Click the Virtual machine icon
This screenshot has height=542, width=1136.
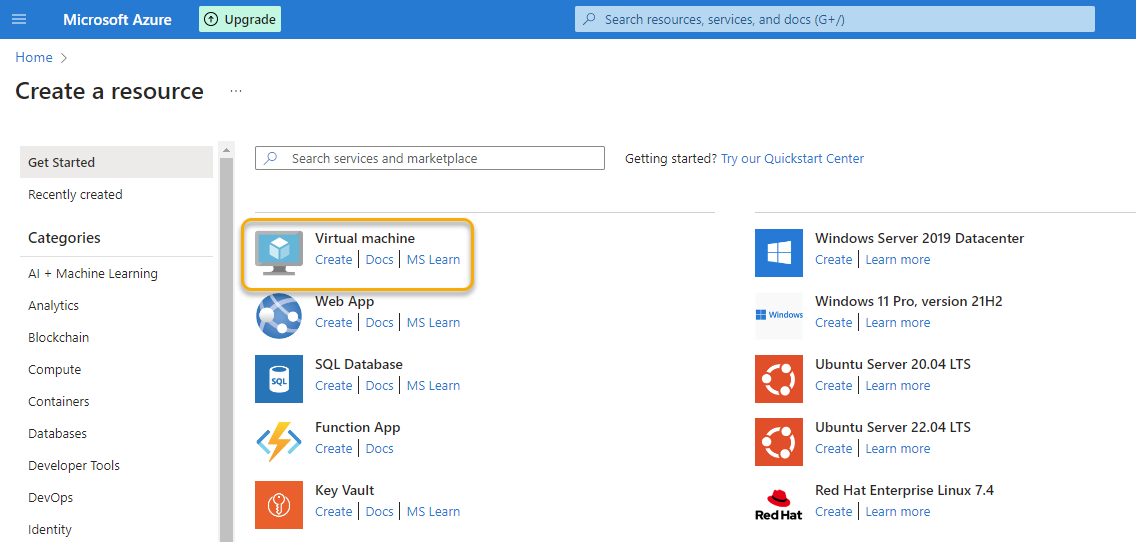pos(279,252)
